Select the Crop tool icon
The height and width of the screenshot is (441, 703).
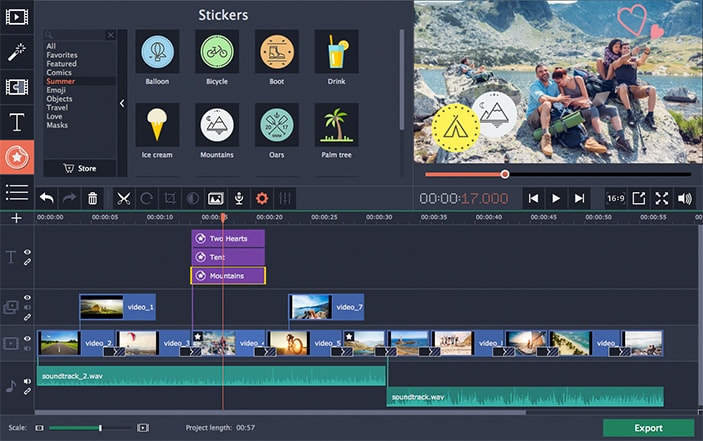(x=169, y=198)
